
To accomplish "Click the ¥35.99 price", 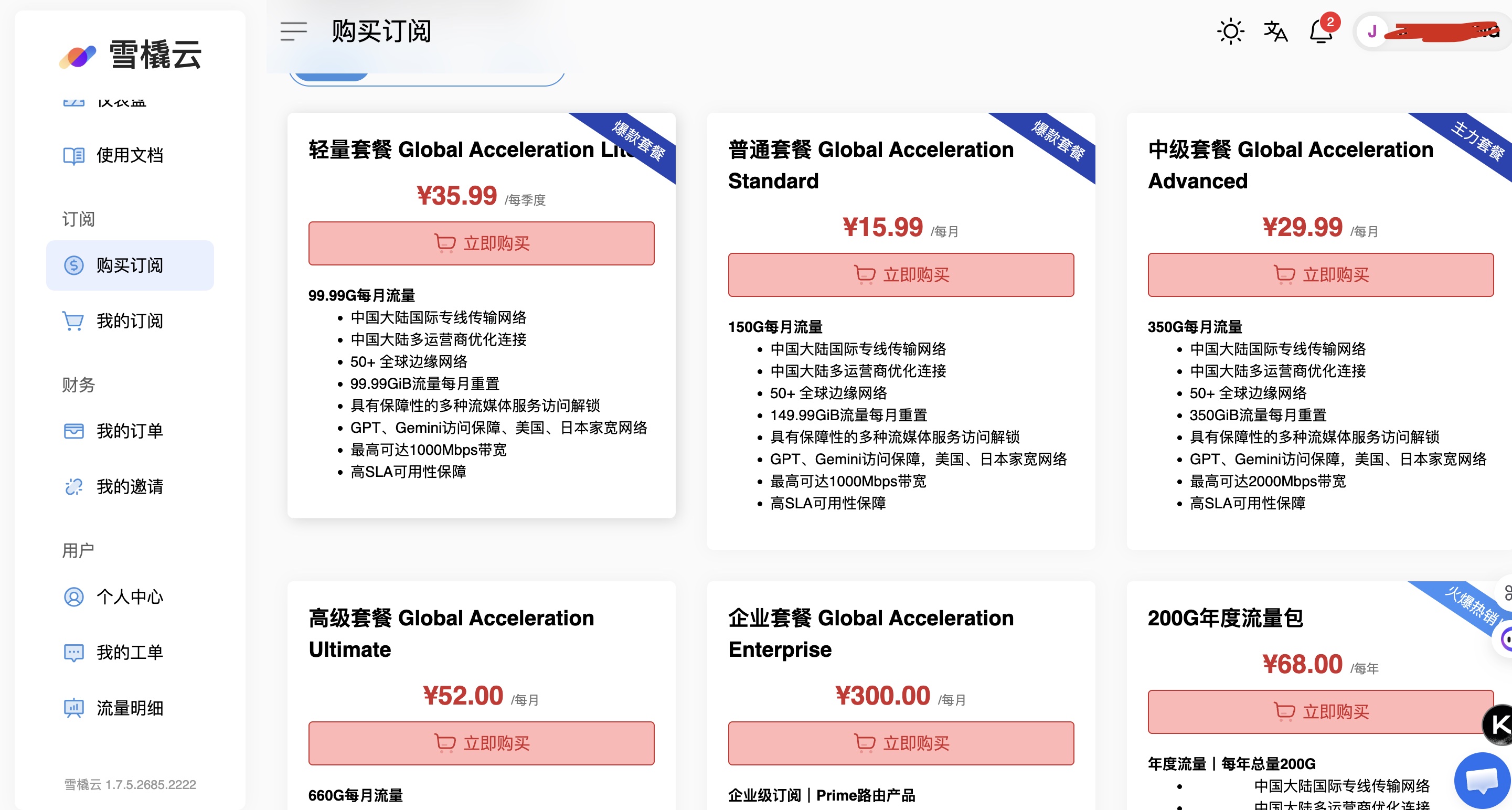I will [456, 196].
